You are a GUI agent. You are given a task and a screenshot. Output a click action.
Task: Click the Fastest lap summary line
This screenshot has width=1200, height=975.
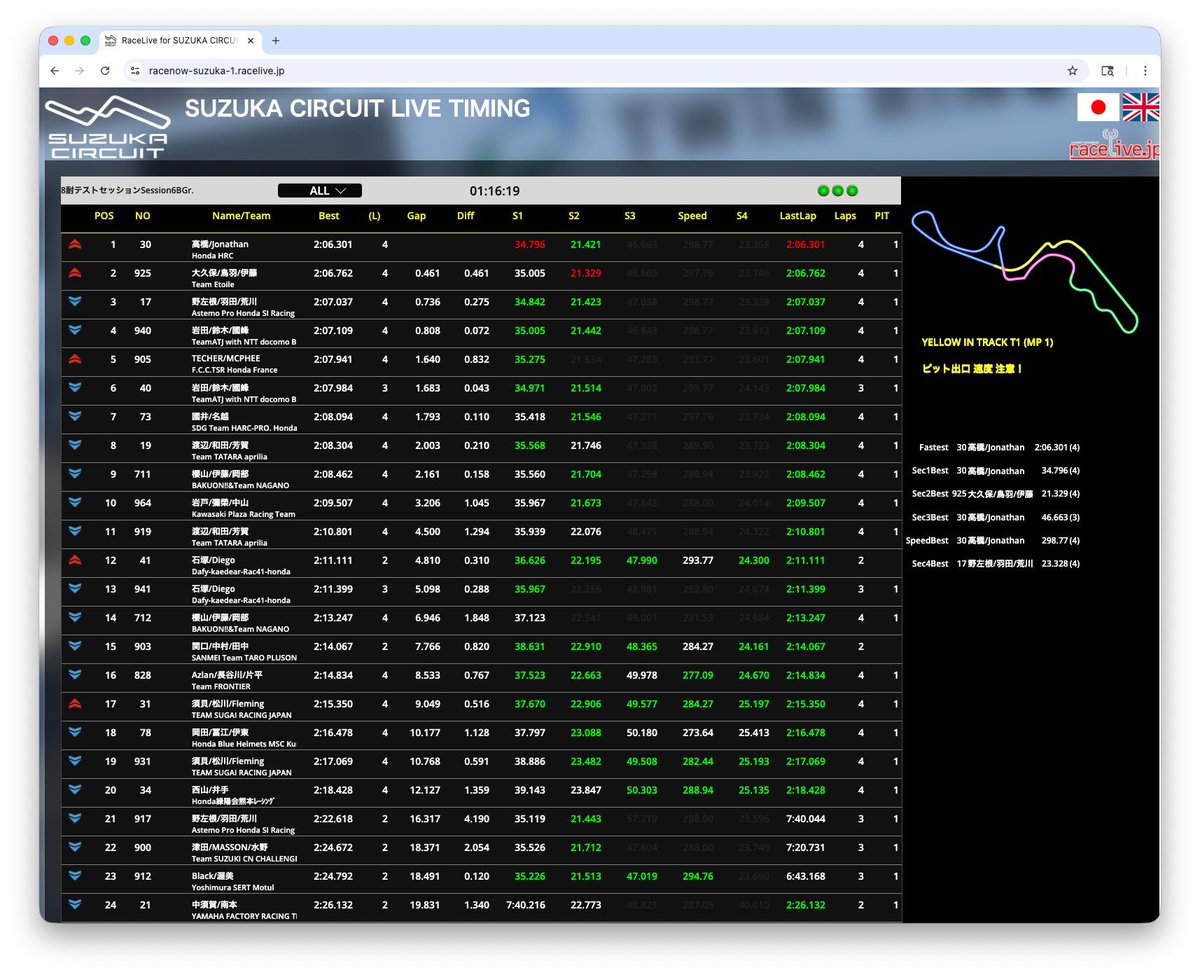1000,448
